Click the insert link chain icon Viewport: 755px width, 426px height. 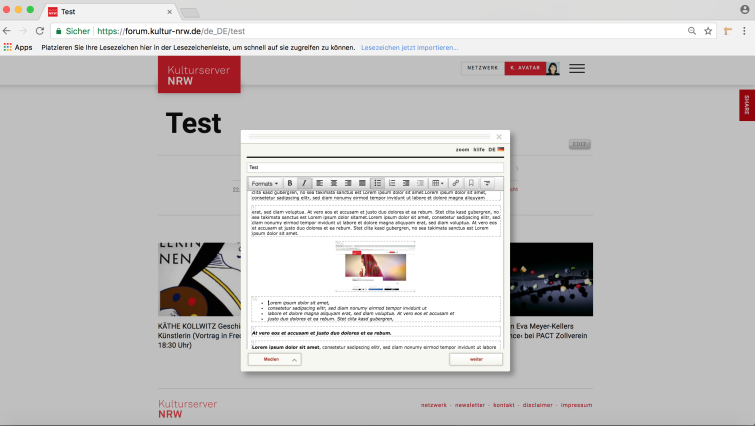click(456, 183)
